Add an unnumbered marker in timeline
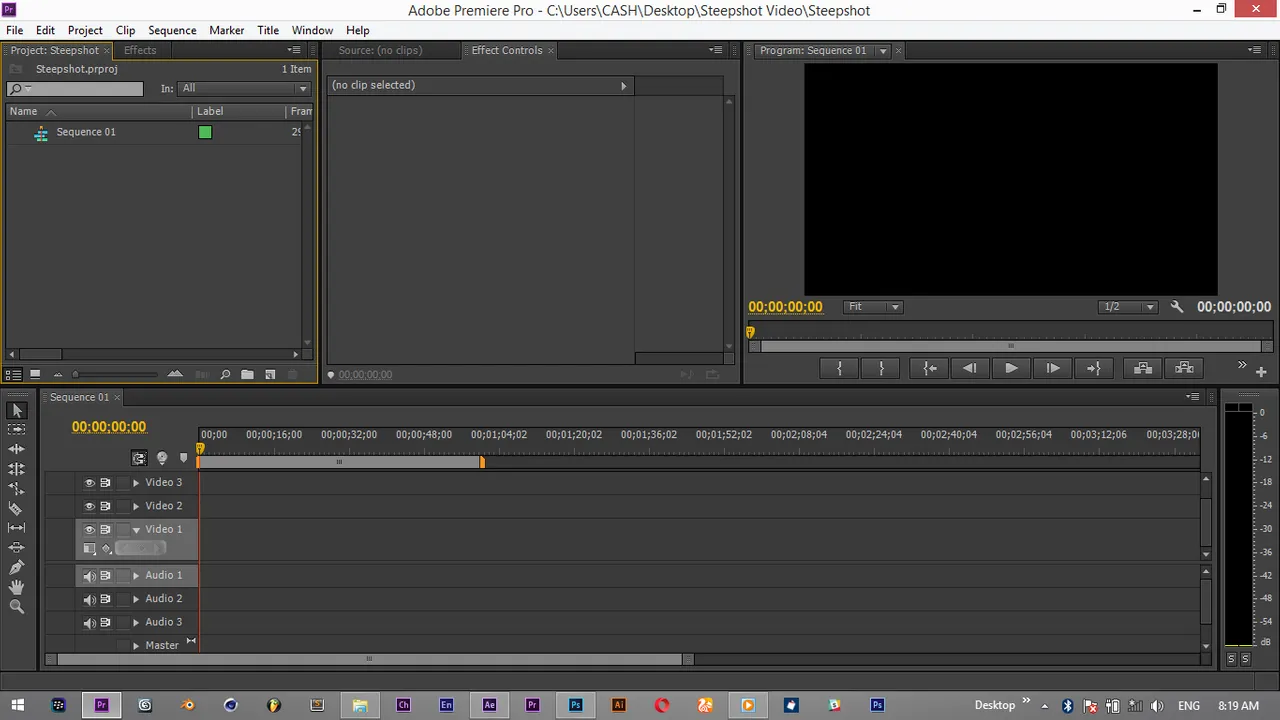This screenshot has width=1280, height=720. point(183,458)
